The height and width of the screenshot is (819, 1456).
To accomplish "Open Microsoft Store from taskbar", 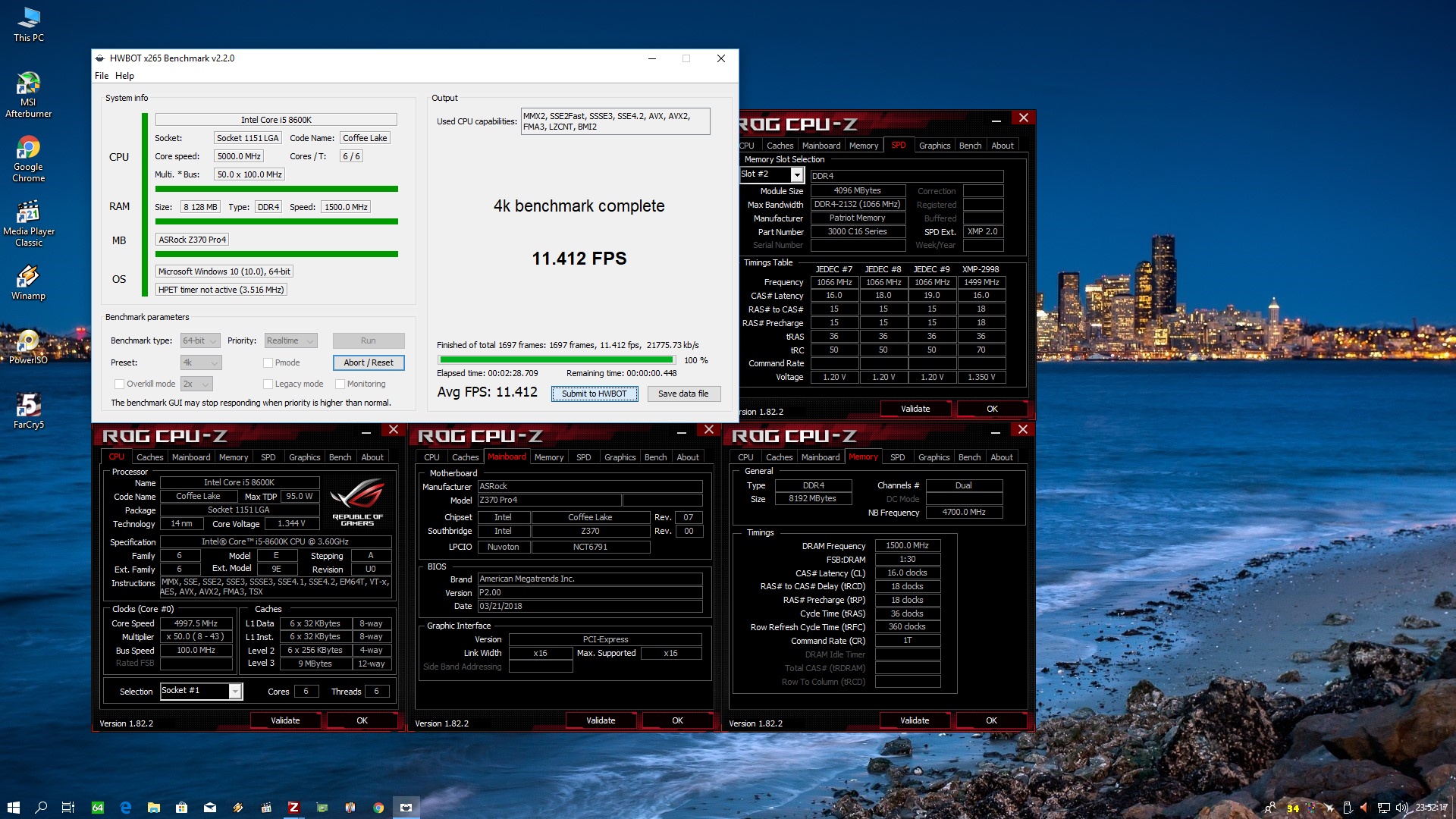I will 181,808.
